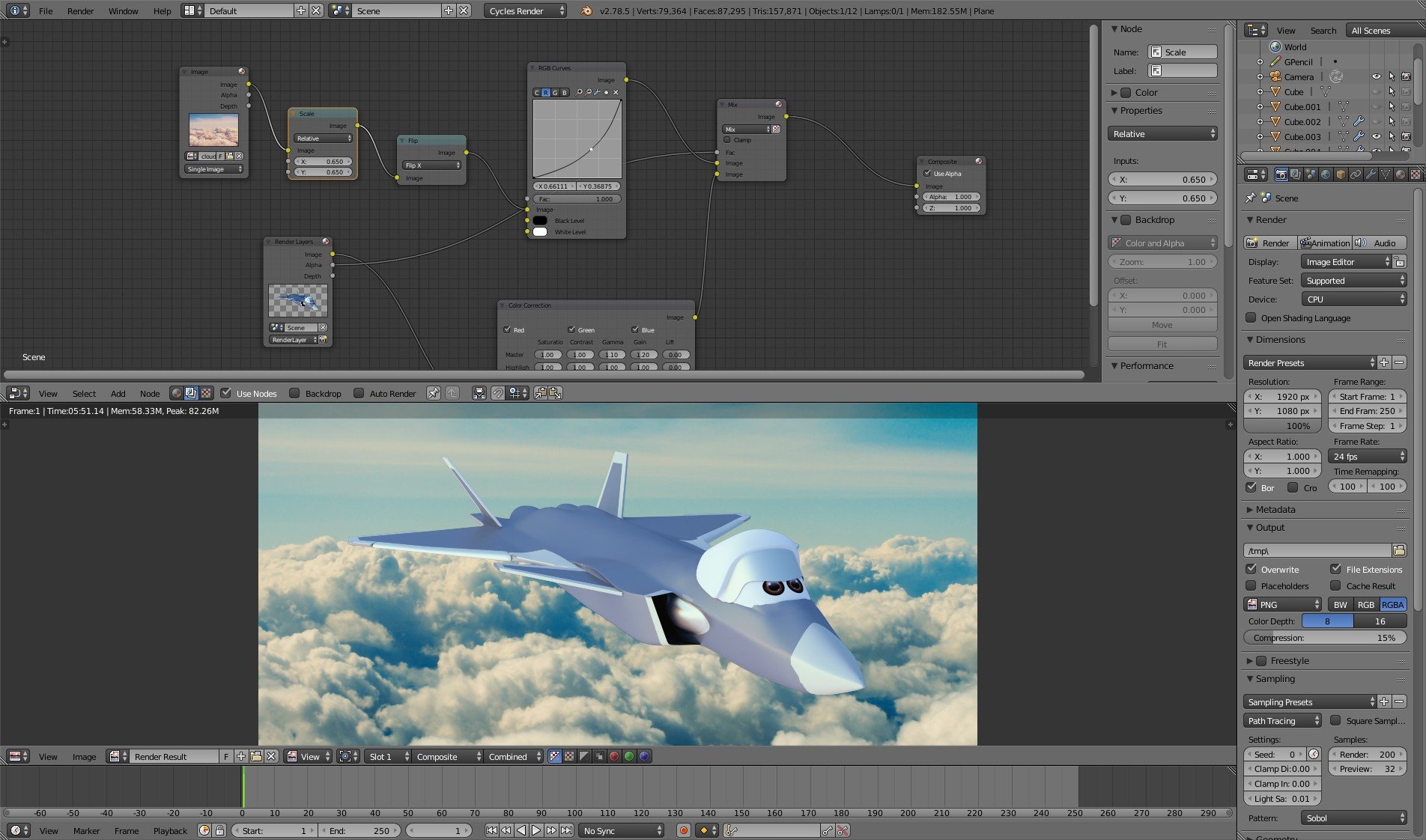
Task: Open the Help menu
Action: (162, 10)
